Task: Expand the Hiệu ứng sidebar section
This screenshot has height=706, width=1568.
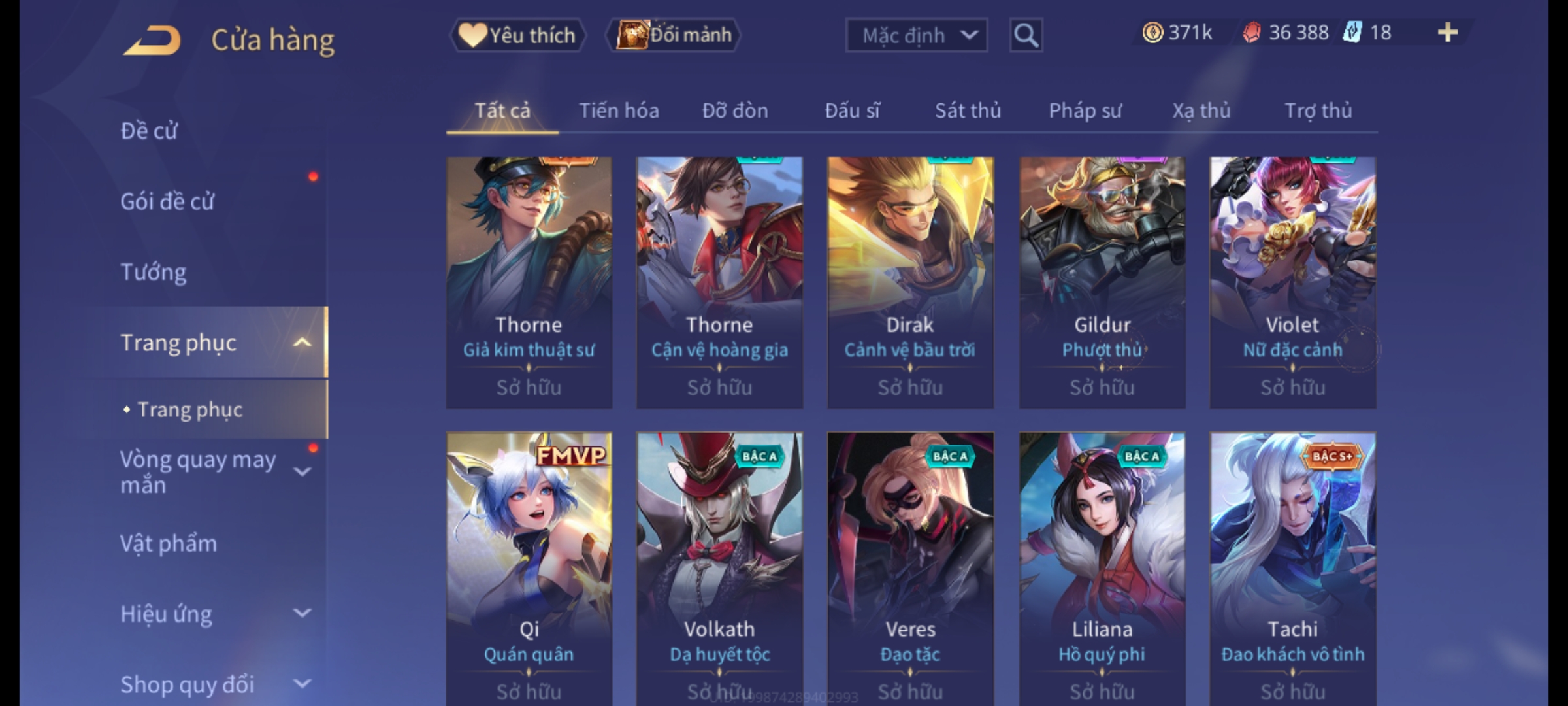Action: (x=302, y=613)
